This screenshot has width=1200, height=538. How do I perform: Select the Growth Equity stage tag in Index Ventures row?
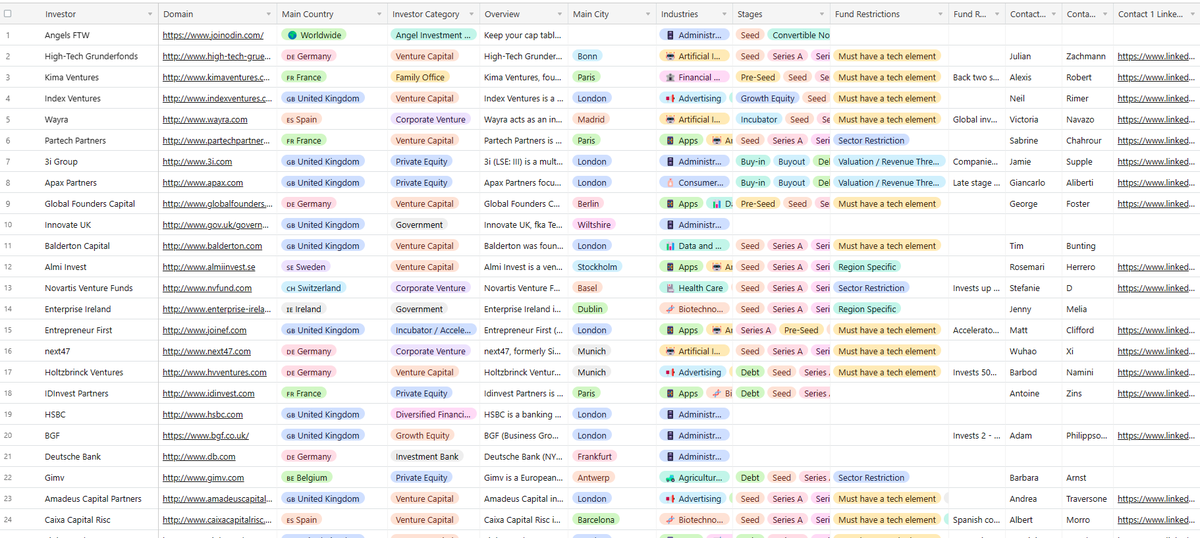coord(768,98)
